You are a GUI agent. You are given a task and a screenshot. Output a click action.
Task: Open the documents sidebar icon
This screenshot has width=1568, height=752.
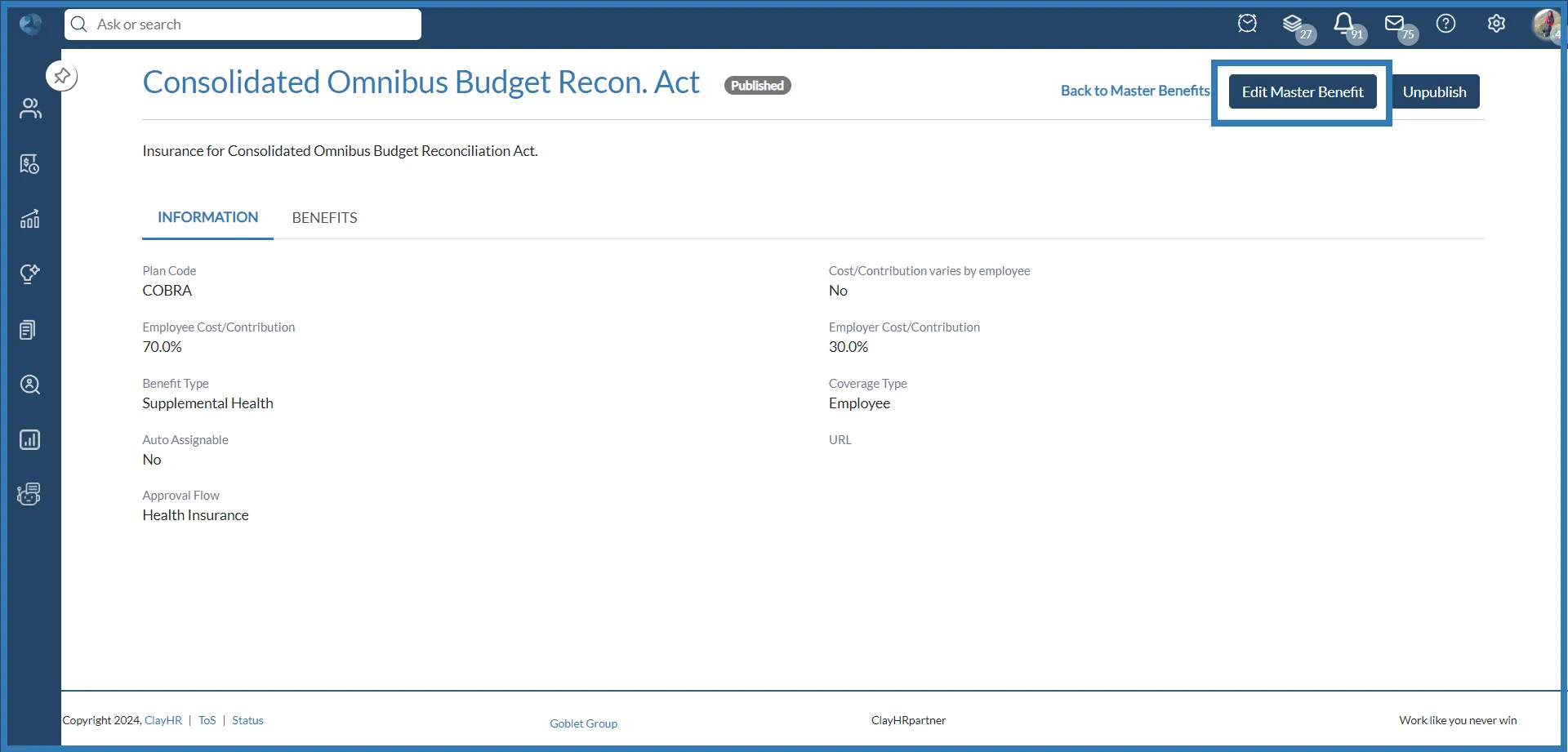pos(29,329)
